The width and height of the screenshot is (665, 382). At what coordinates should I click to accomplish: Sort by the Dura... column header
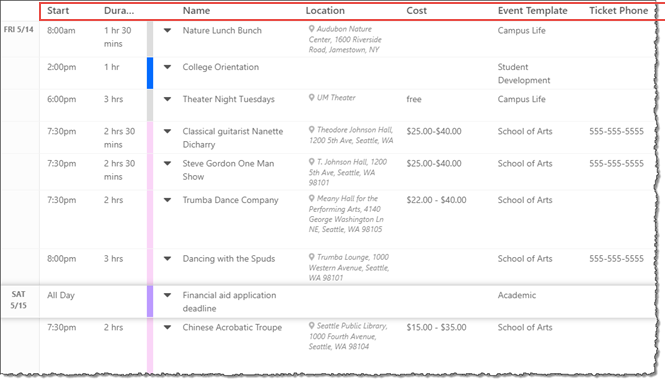pyautogui.click(x=119, y=11)
